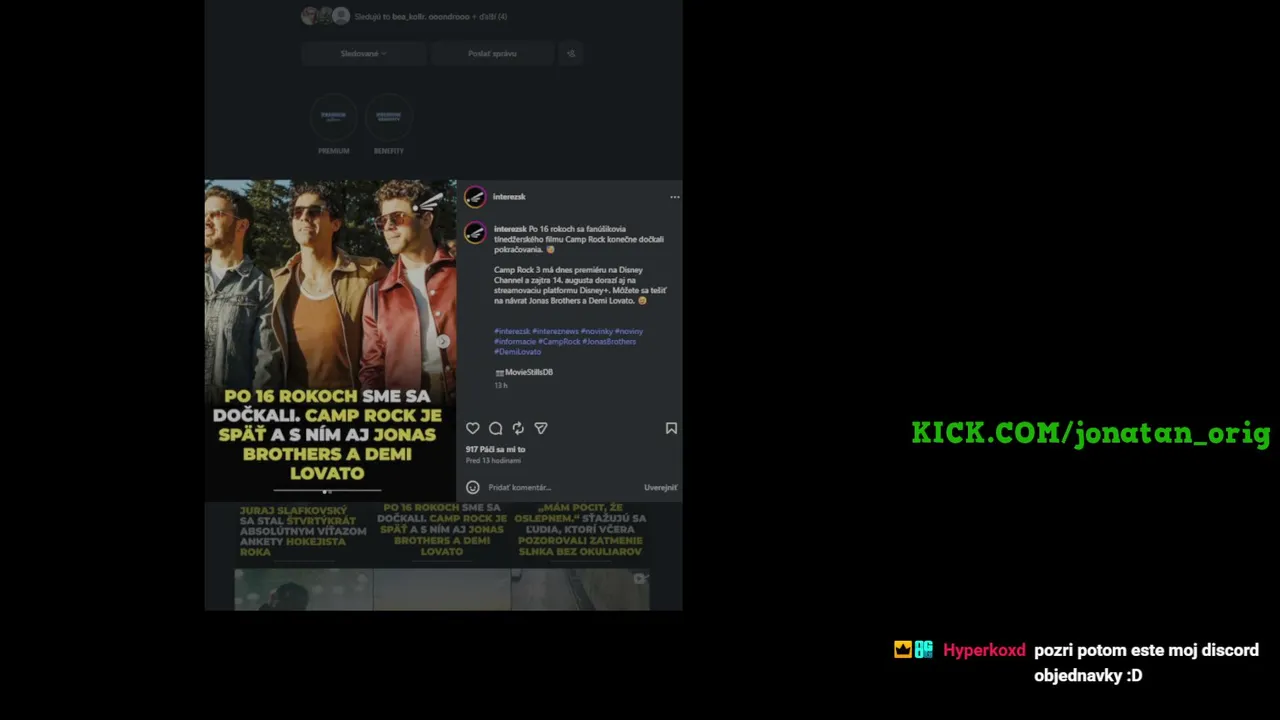Open the three-dot post options menu

tap(675, 197)
